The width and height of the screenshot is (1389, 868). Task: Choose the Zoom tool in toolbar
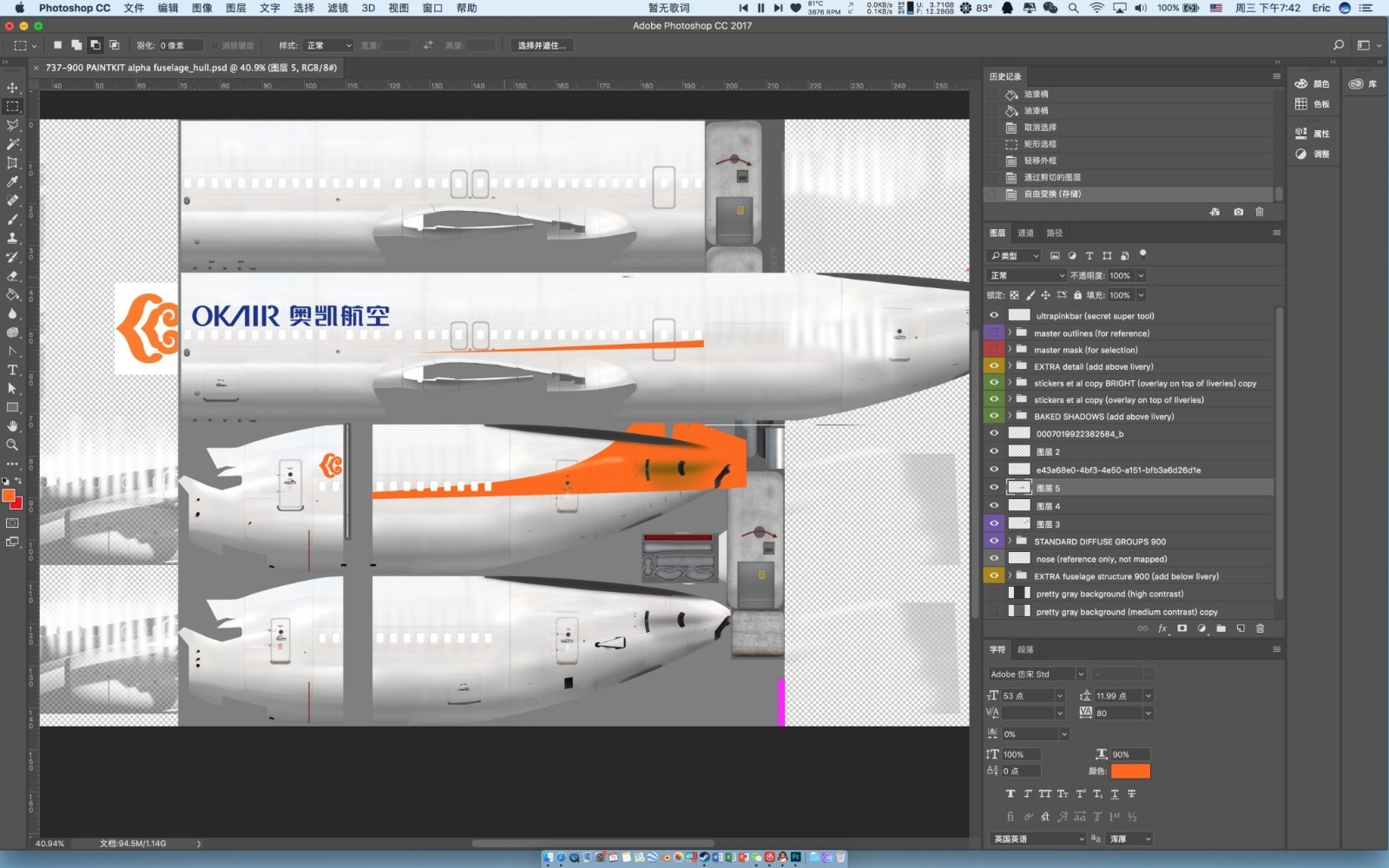coord(12,444)
